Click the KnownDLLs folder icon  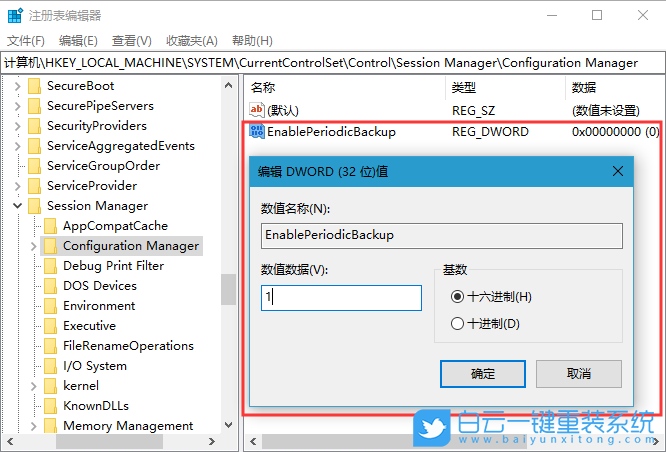[x=51, y=405]
